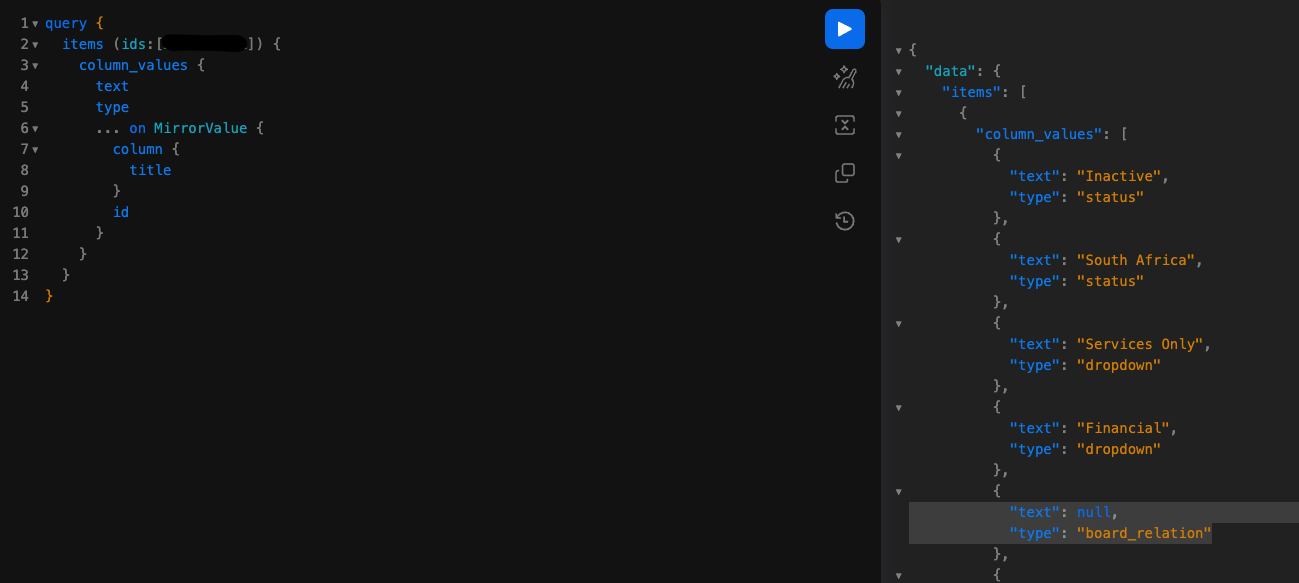This screenshot has height=583, width=1299.
Task: Collapse the result object containing "Inactive"
Action: tap(898, 155)
